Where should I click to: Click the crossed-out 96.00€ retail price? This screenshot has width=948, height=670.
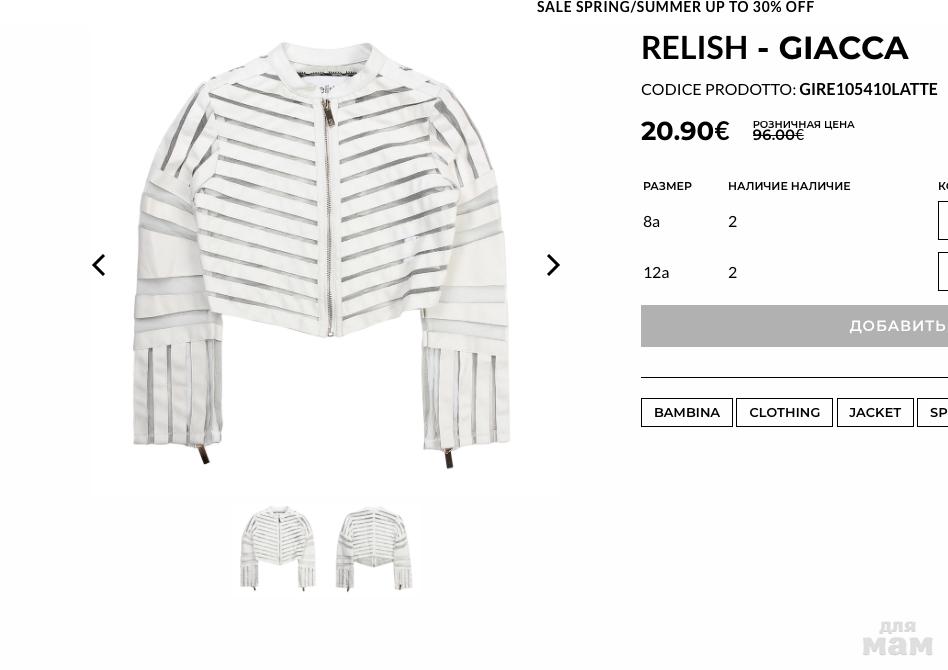click(x=778, y=135)
